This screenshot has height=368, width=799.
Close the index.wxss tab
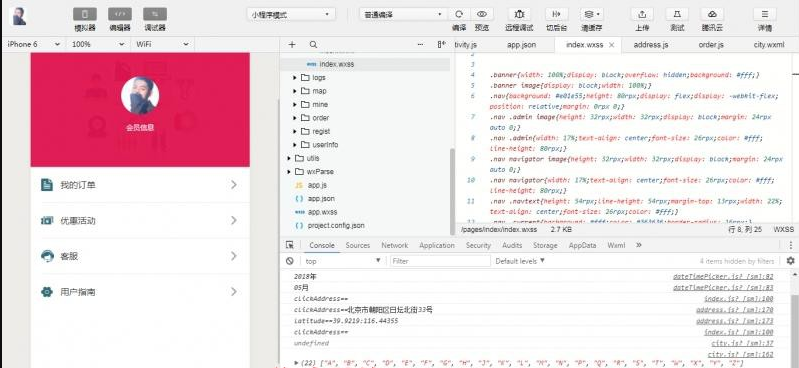pos(611,45)
